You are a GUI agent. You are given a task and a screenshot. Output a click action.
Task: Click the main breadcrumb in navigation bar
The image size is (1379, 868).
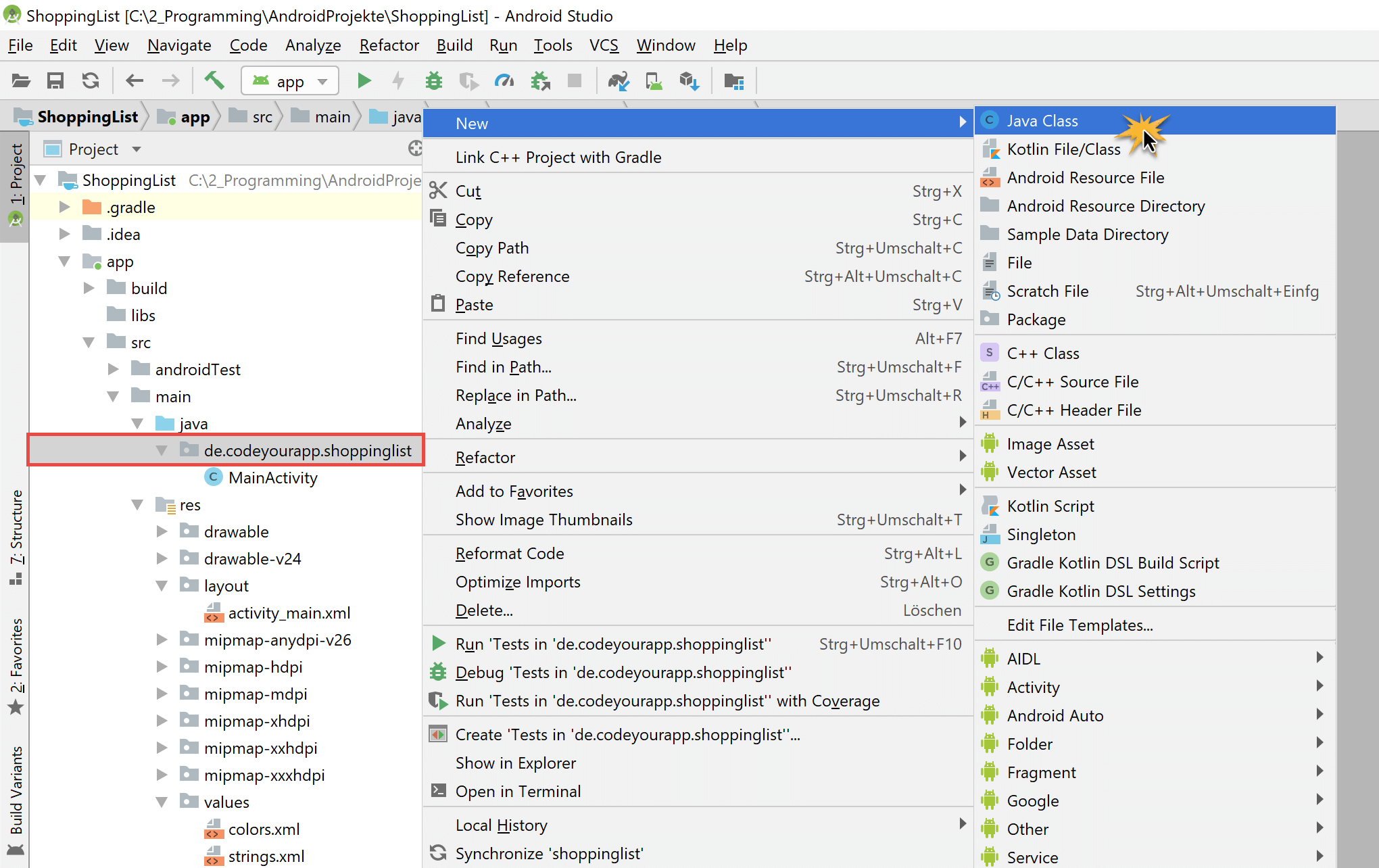pos(321,117)
